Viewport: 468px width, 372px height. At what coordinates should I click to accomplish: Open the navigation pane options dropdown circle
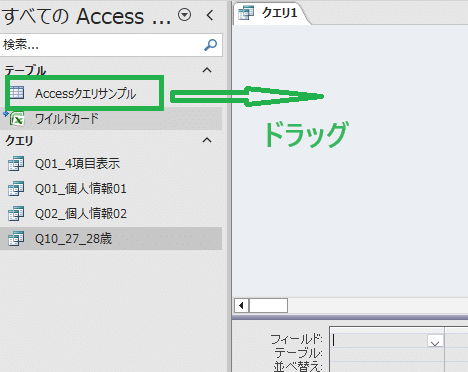[184, 15]
